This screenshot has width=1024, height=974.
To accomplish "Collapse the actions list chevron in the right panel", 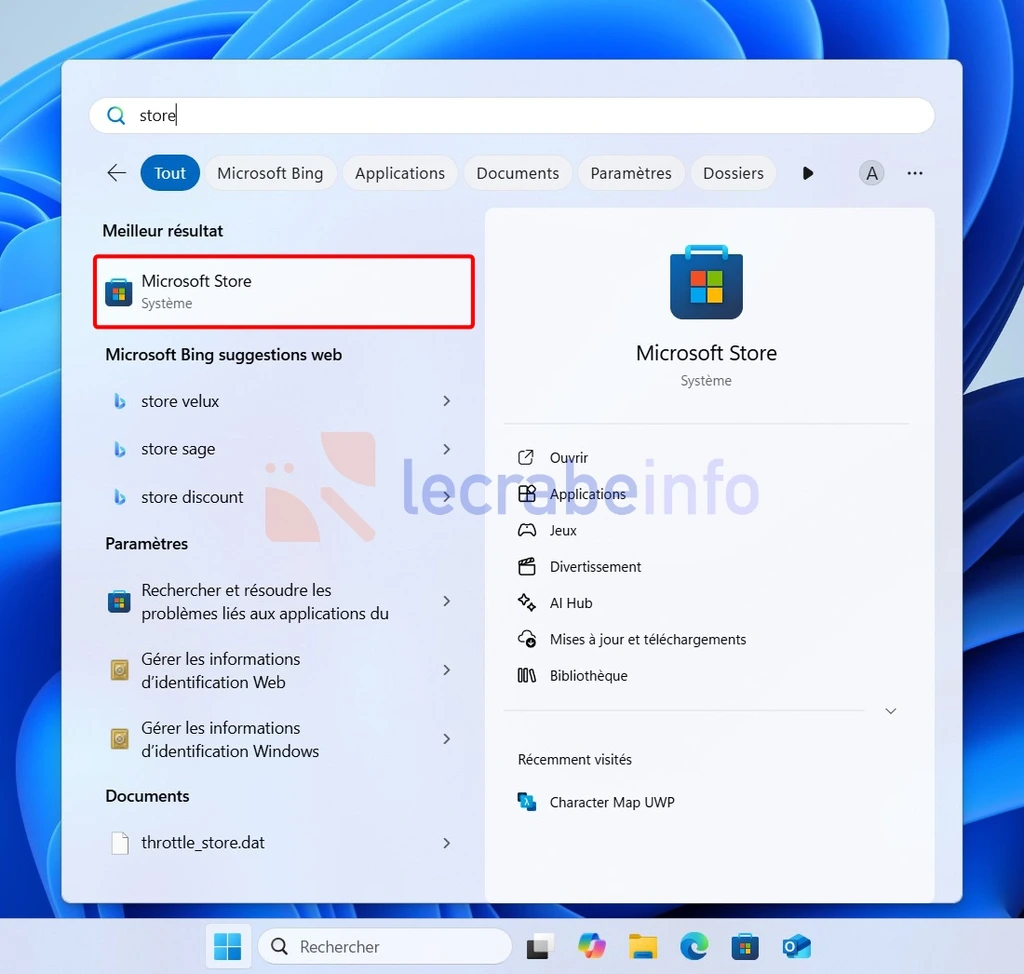I will click(x=891, y=711).
